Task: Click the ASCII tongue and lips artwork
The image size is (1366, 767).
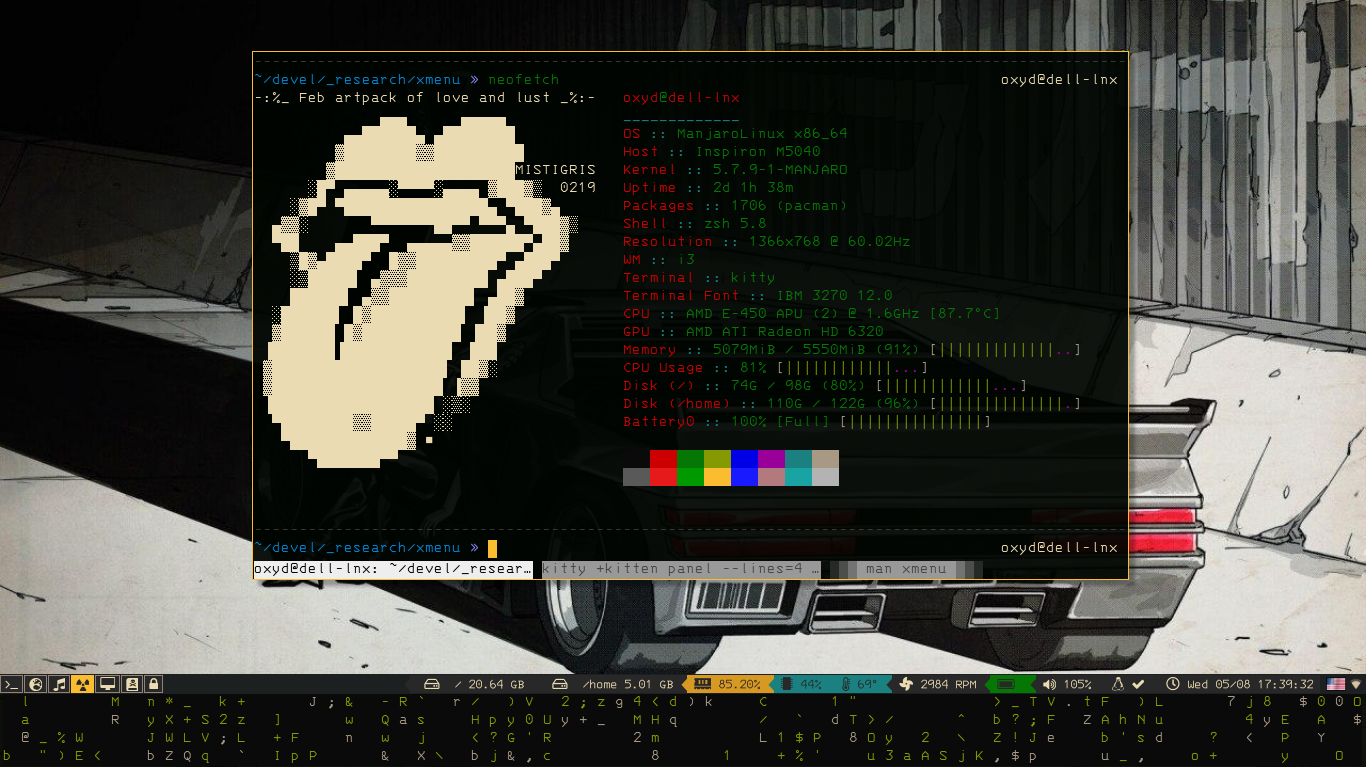Action: (420, 292)
